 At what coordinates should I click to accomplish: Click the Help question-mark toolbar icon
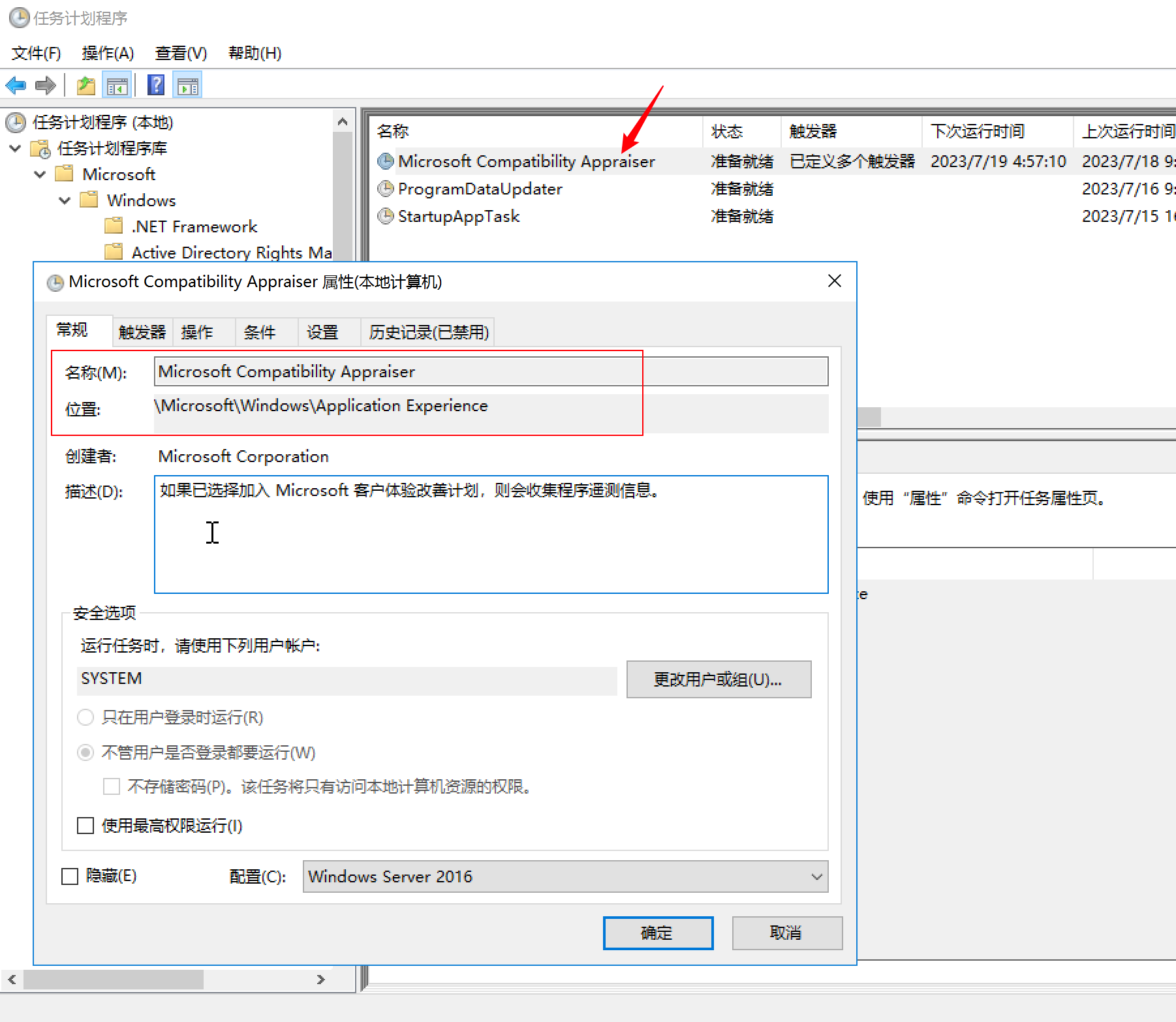[x=155, y=85]
